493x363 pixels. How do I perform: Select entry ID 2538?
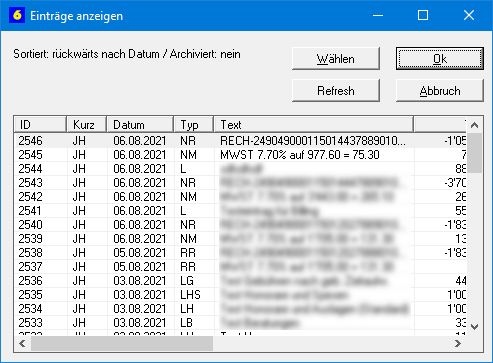[240, 253]
